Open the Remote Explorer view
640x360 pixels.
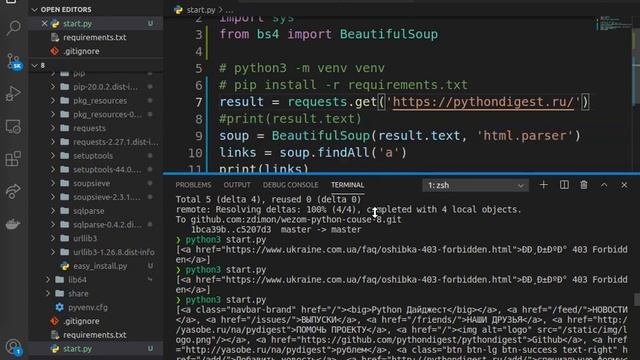[13, 127]
